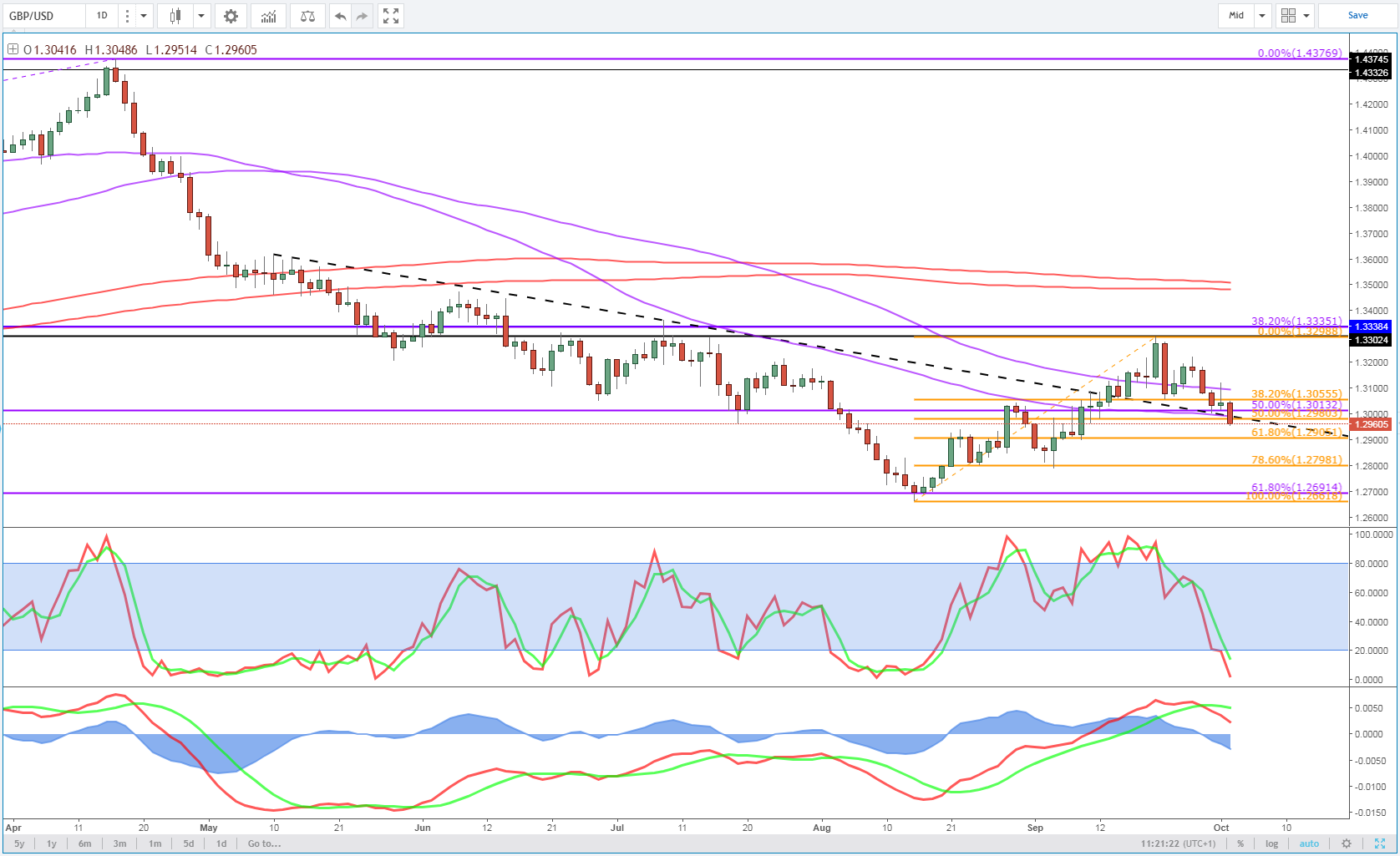Click the GBP/USD symbol field

pyautogui.click(x=43, y=16)
